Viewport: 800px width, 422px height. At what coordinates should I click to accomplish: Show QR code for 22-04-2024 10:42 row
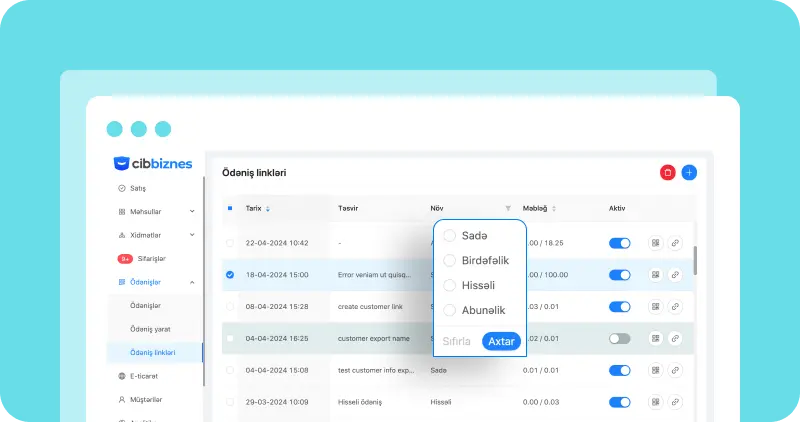click(655, 243)
